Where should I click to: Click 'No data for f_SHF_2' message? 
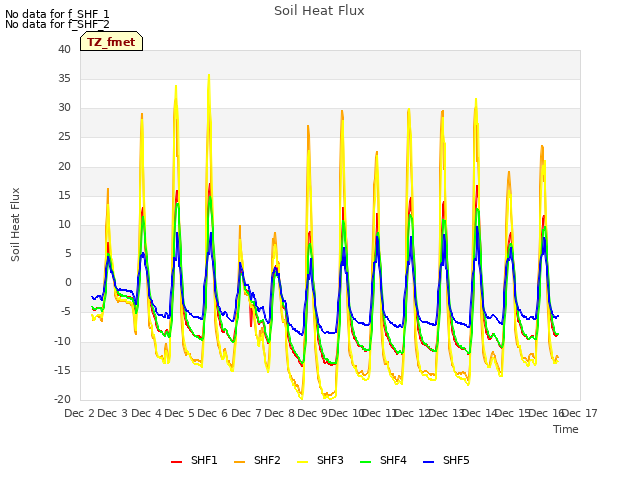pyautogui.click(x=57, y=24)
